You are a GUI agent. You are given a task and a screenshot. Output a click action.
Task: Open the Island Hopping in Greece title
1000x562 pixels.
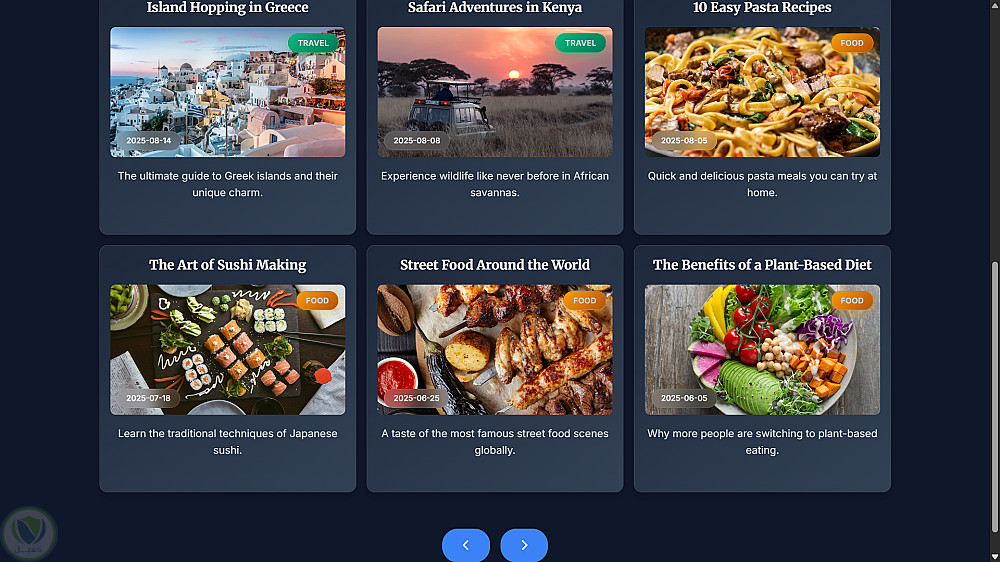click(x=228, y=8)
